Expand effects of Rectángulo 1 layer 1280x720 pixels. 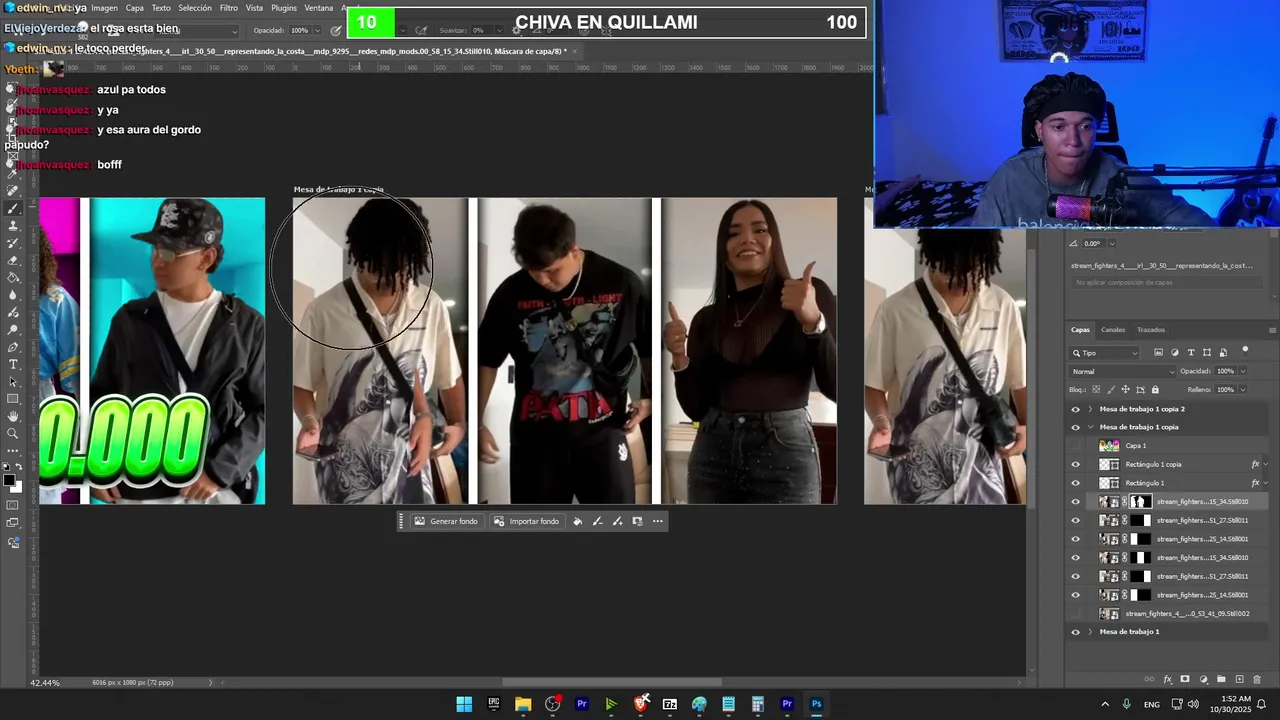[x=1266, y=483]
